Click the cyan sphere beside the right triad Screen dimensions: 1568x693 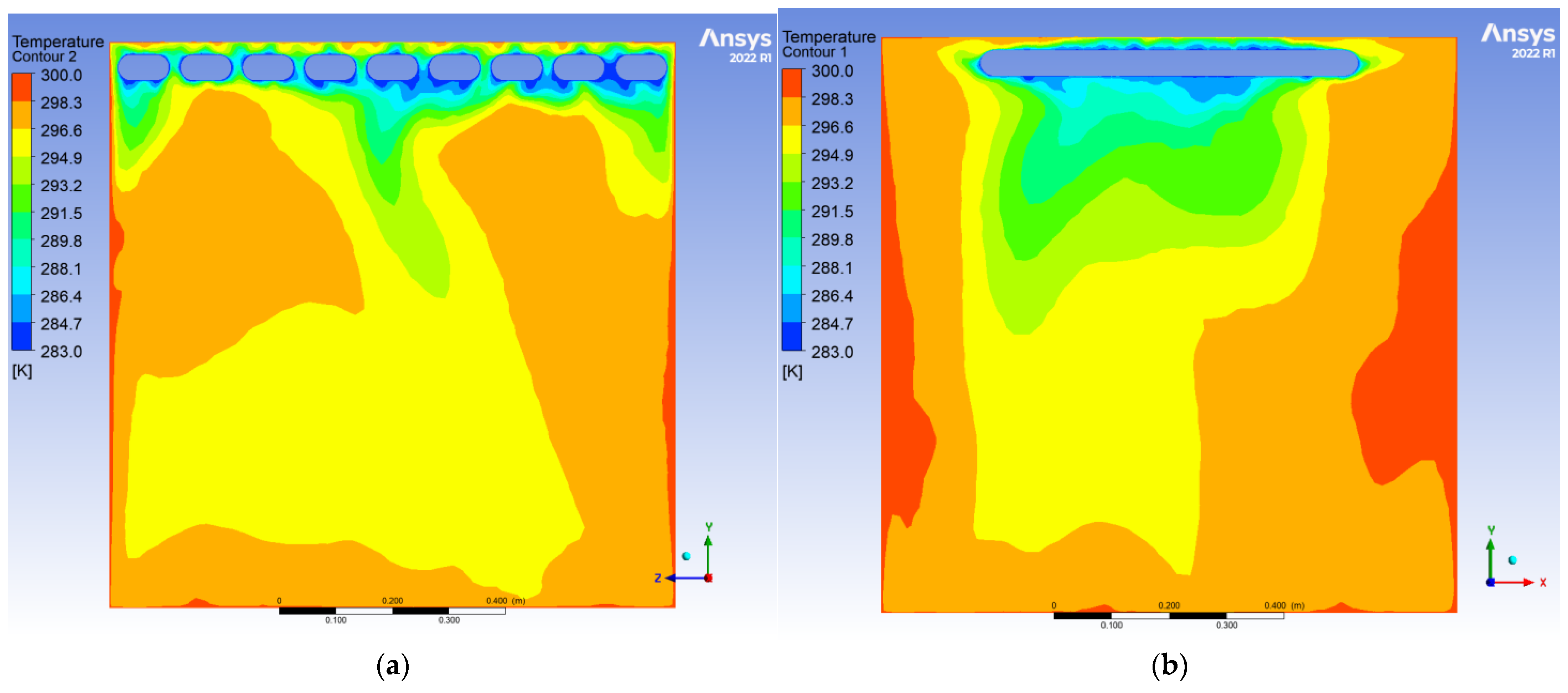[x=1512, y=560]
